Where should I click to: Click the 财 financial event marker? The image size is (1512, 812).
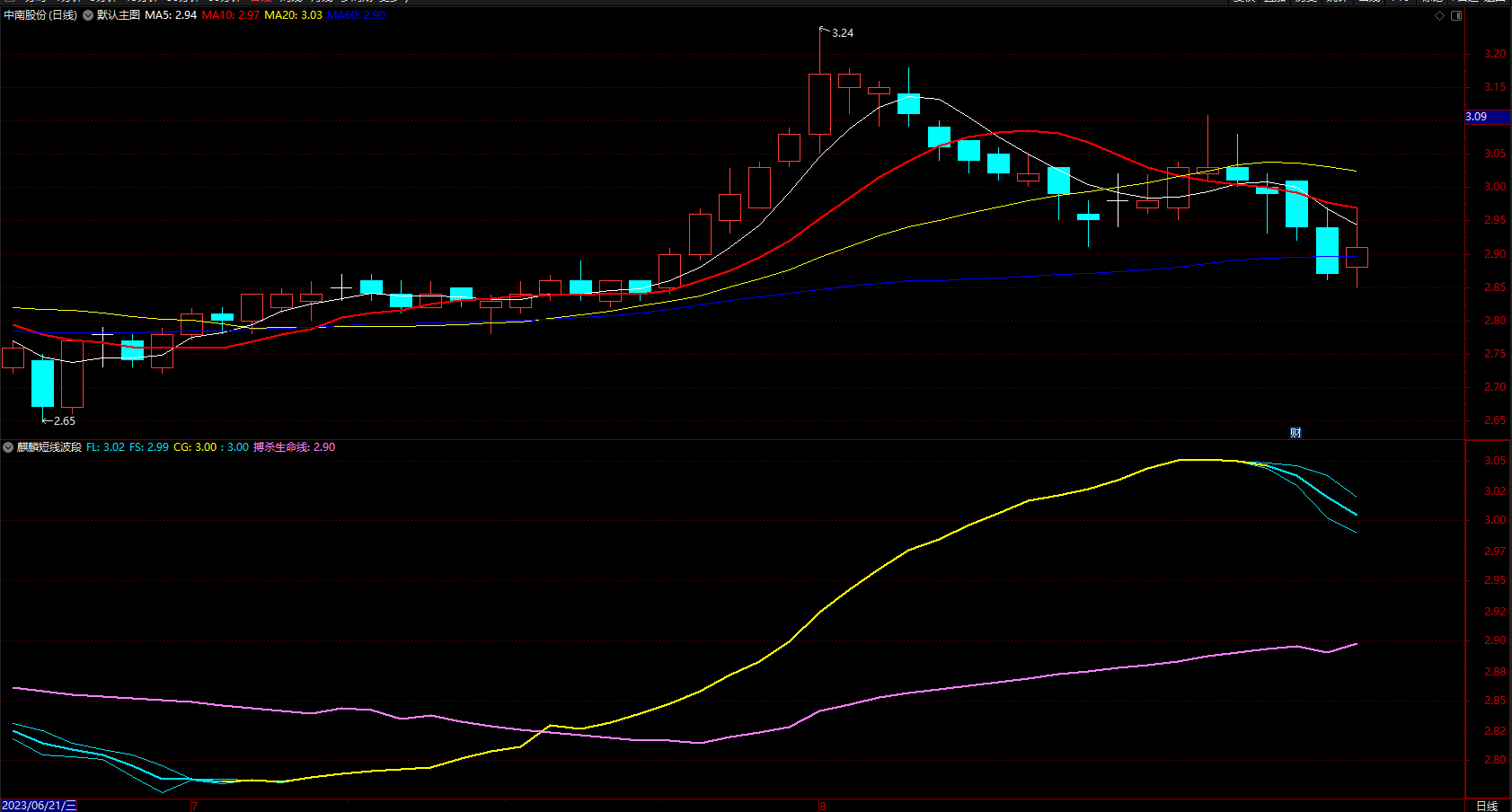[1295, 433]
